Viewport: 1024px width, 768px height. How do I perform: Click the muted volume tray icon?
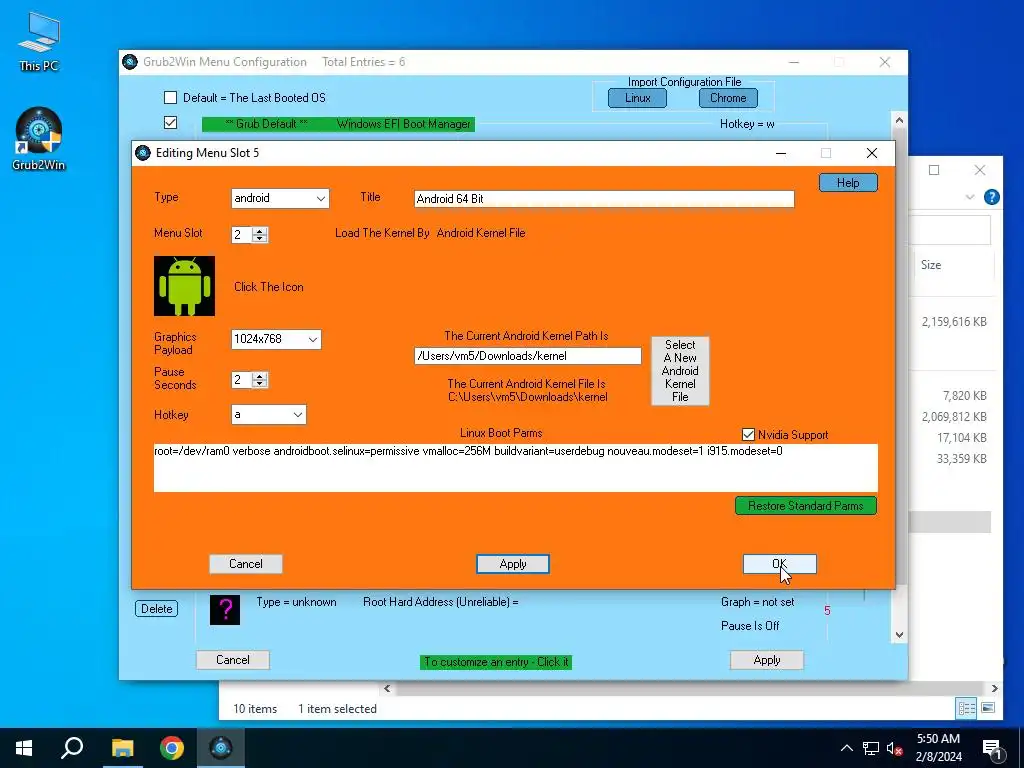coord(895,748)
